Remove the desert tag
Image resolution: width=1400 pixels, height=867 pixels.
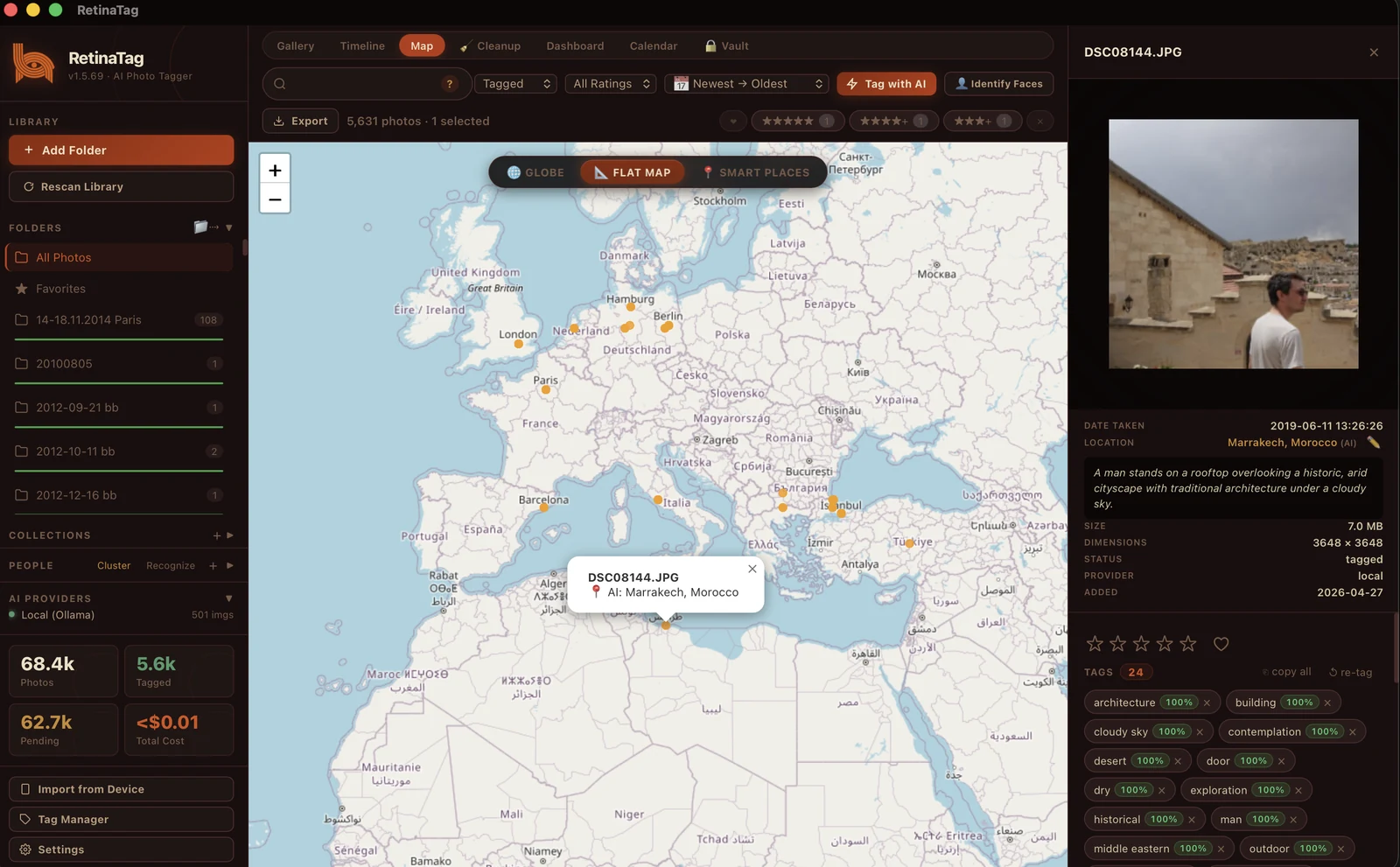pyautogui.click(x=1178, y=761)
